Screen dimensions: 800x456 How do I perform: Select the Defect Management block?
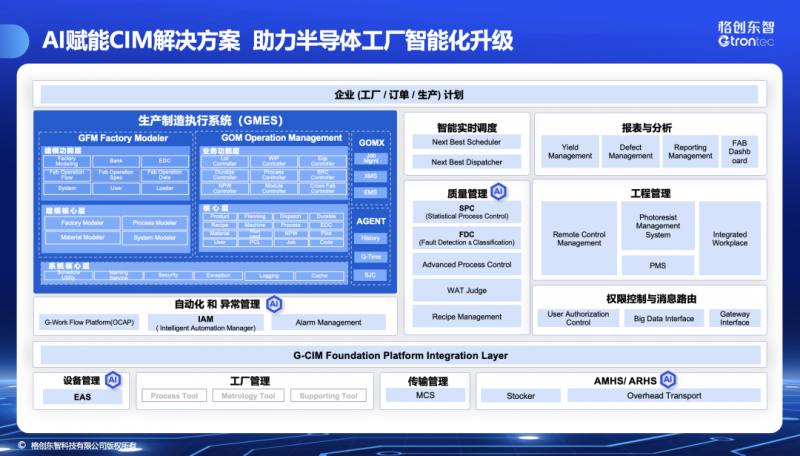(630, 151)
